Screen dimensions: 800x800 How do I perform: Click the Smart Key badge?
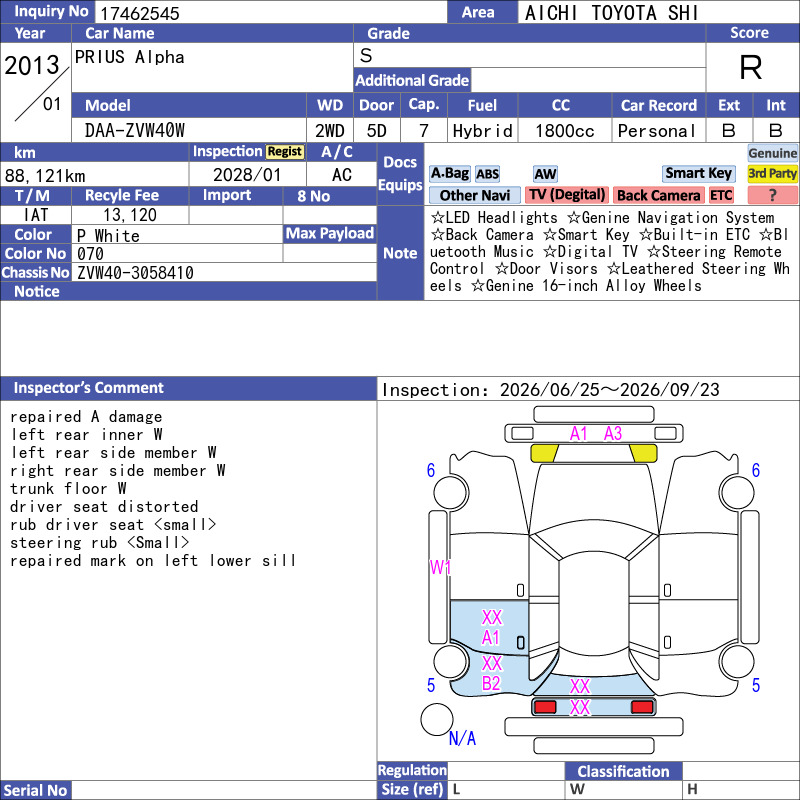[698, 173]
